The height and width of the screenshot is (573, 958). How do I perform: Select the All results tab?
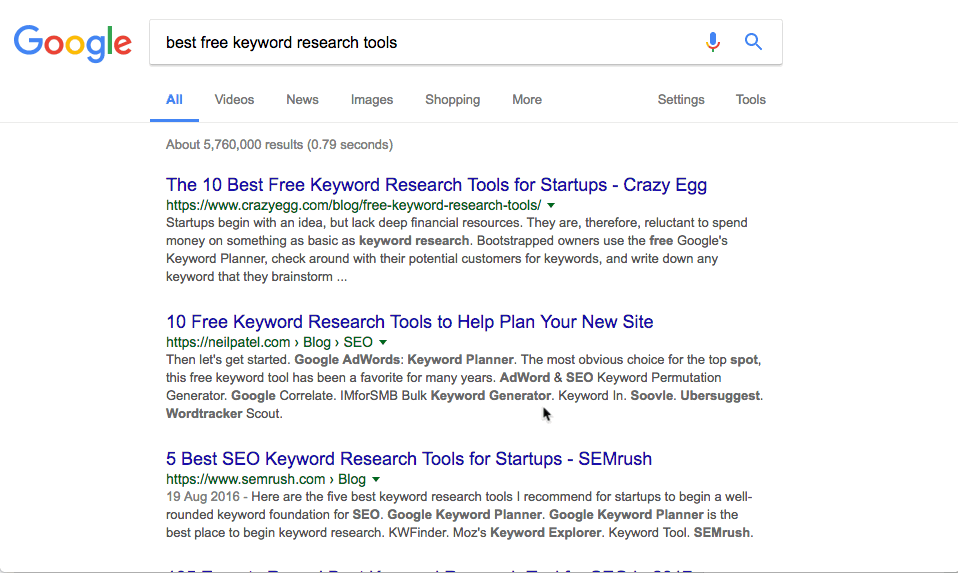click(x=174, y=100)
